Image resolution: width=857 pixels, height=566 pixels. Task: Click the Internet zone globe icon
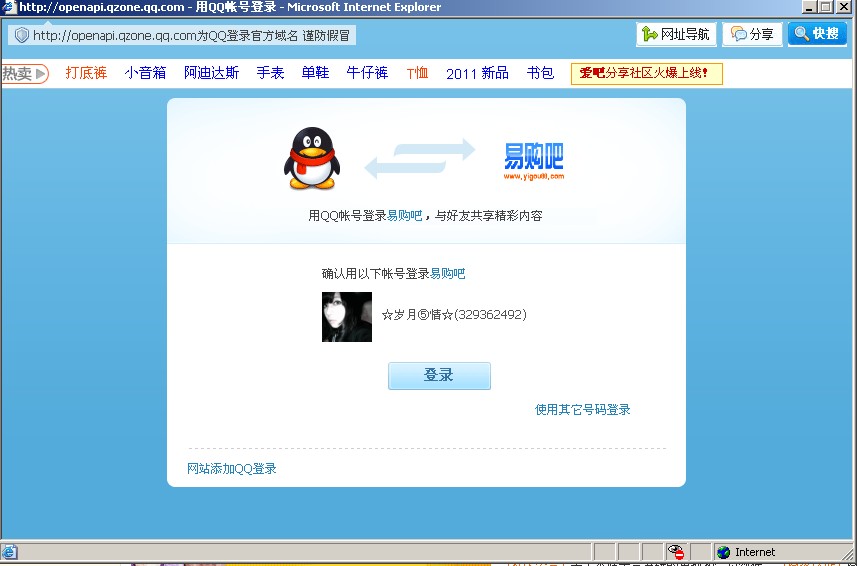click(x=723, y=552)
